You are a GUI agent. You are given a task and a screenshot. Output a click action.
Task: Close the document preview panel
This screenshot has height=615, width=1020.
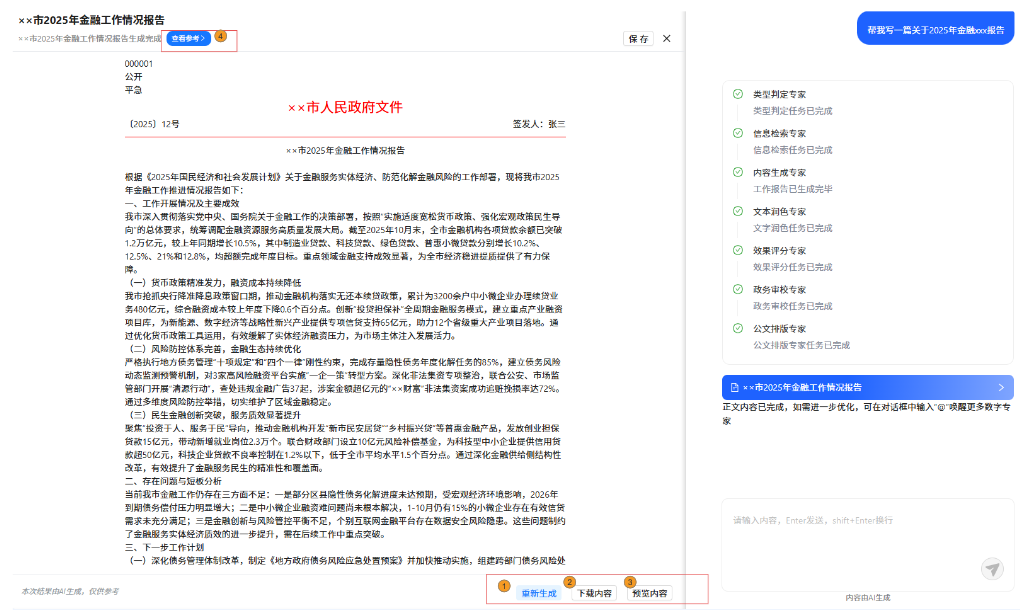667,39
